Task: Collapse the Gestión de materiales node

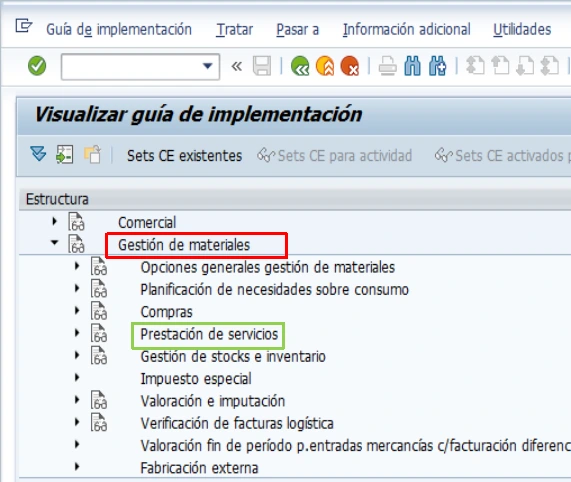Action: (55, 242)
